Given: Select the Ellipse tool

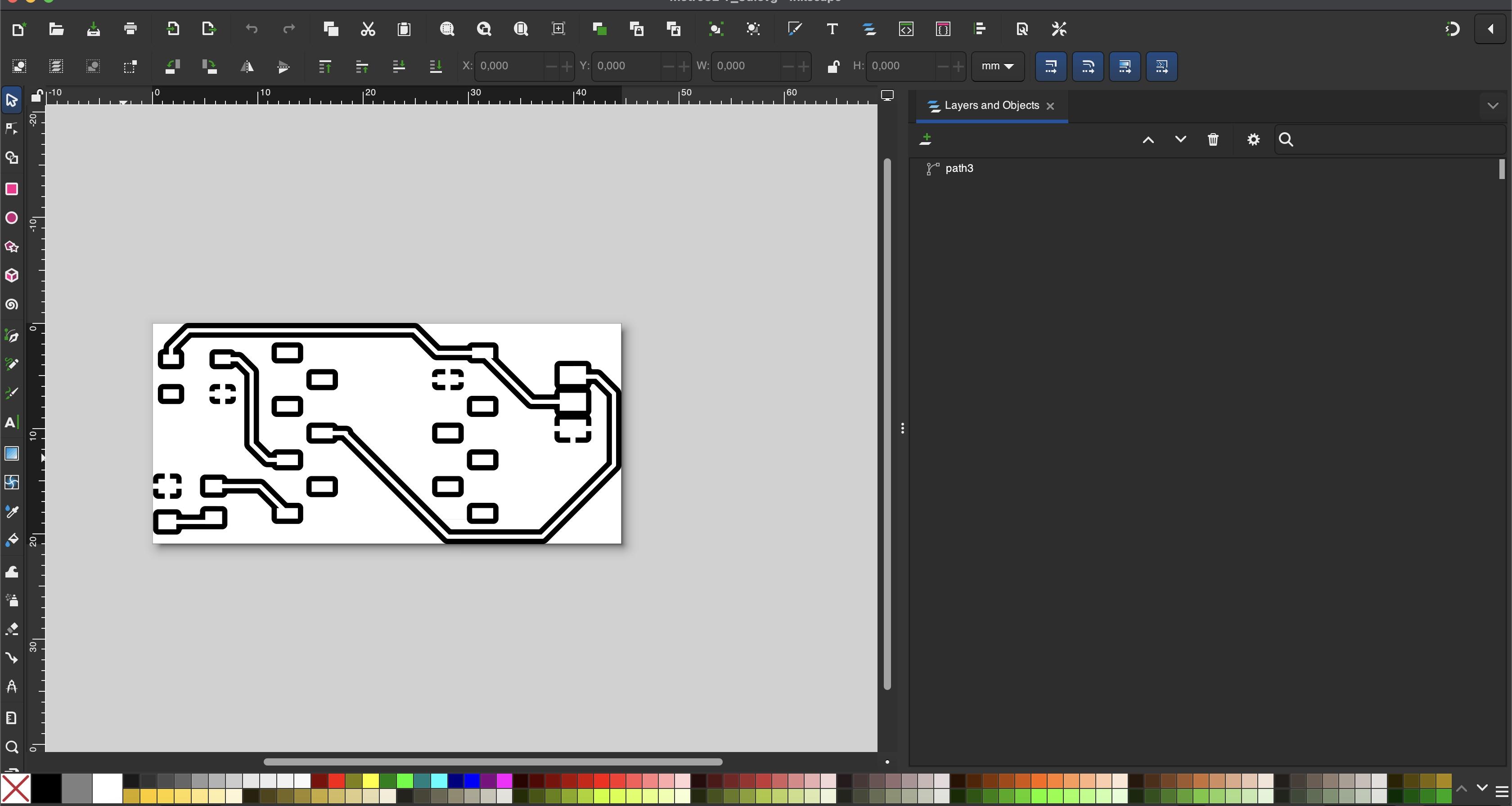Looking at the screenshot, I should point(11,218).
